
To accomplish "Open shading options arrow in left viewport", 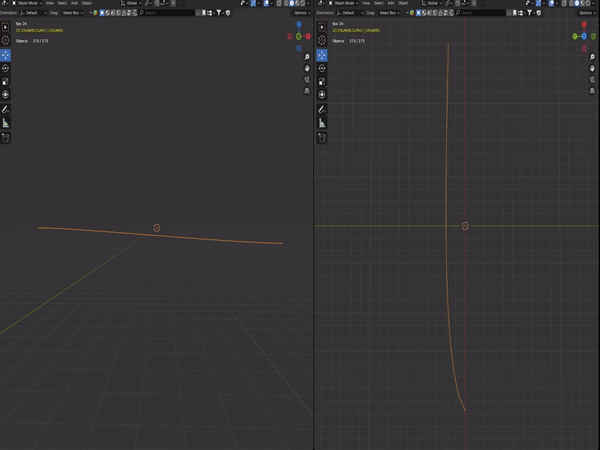I will tap(308, 3).
